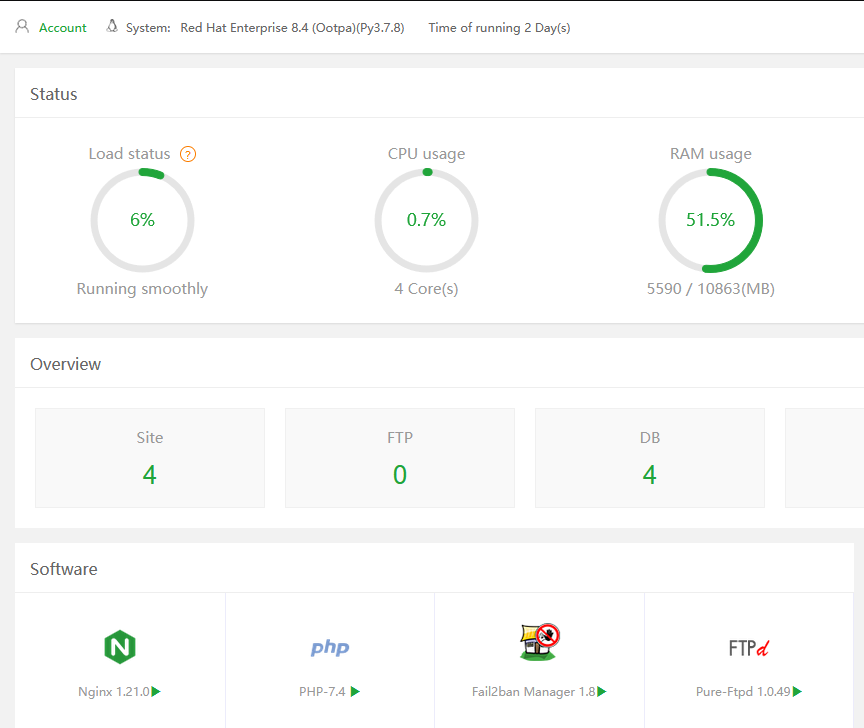
Task: Open the PHP software icon
Action: [x=329, y=648]
